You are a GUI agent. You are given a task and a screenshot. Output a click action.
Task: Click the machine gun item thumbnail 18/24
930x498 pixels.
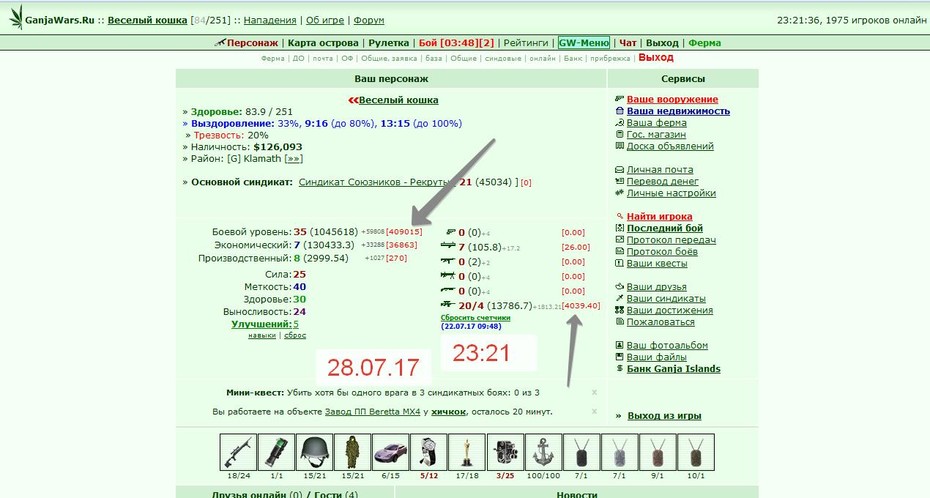(238, 452)
